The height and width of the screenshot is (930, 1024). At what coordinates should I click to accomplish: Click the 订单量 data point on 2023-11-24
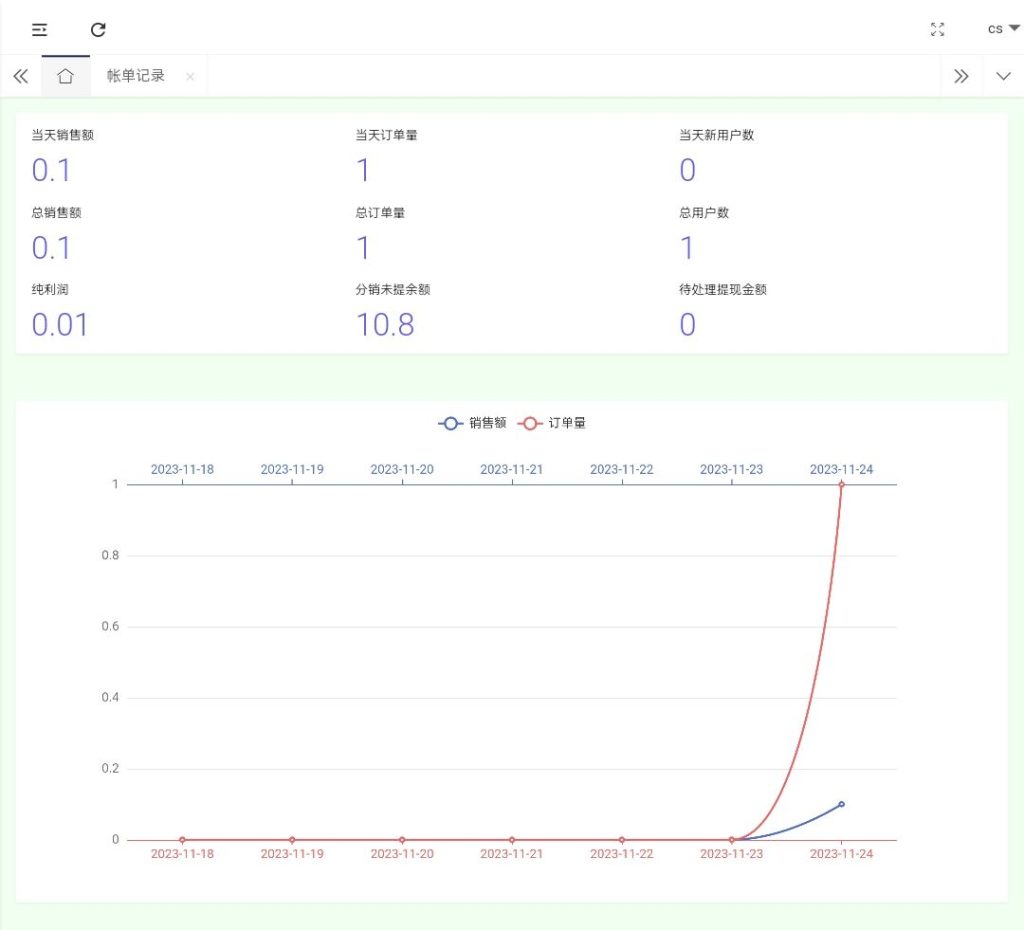pyautogui.click(x=841, y=485)
